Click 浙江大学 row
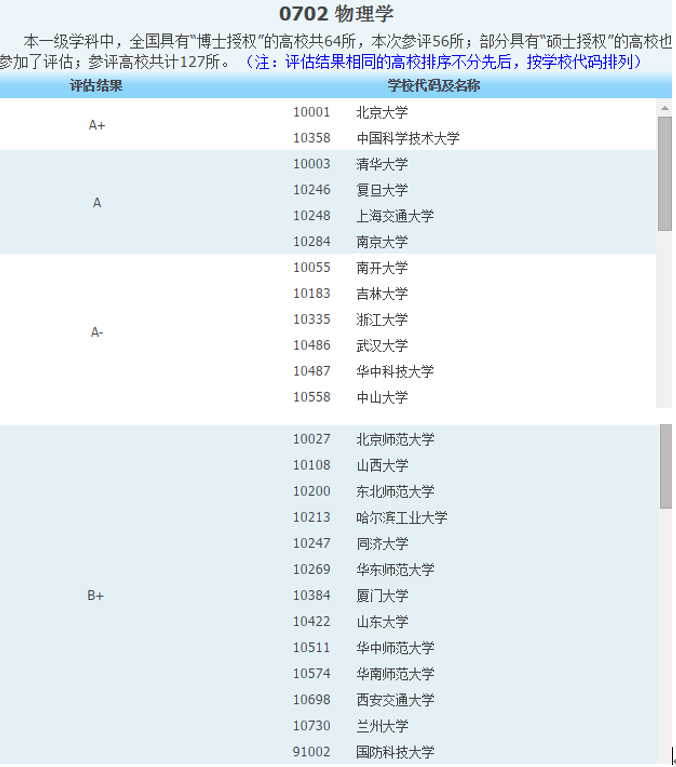676x767 pixels. 382,320
